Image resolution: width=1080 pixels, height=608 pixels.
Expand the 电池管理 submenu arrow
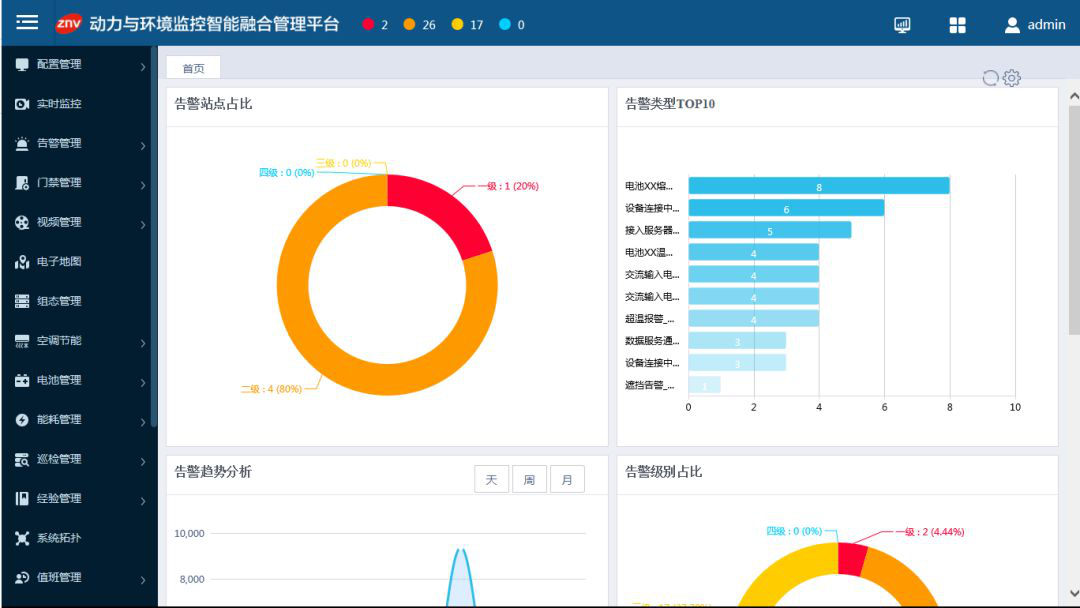[x=143, y=383]
